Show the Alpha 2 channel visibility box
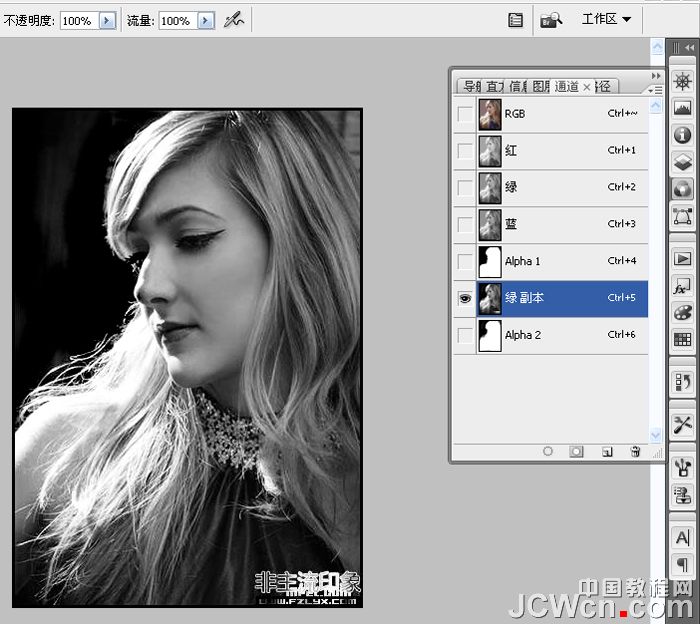The height and width of the screenshot is (624, 700). click(465, 335)
